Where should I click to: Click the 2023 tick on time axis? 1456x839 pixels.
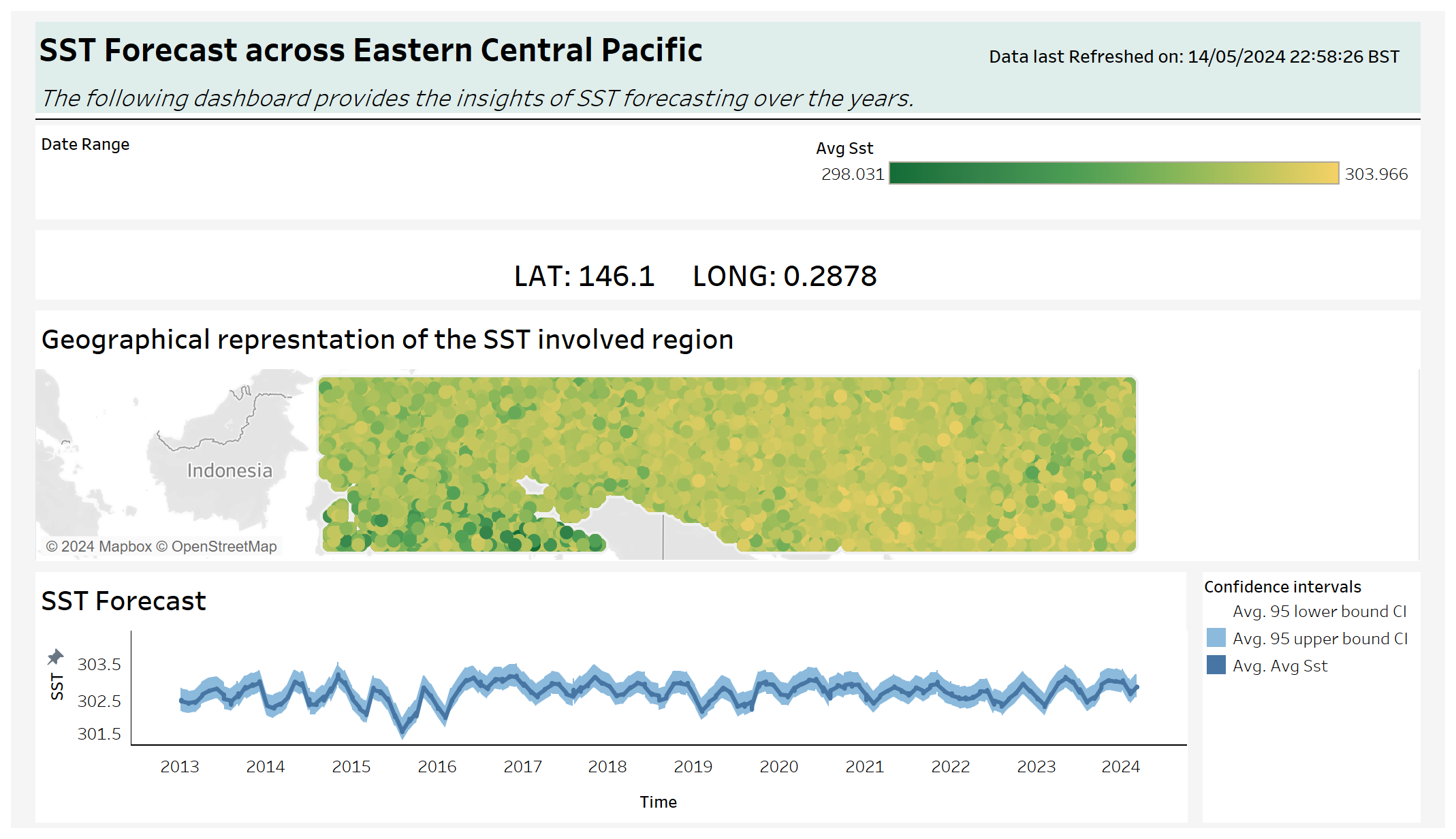pos(1036,767)
